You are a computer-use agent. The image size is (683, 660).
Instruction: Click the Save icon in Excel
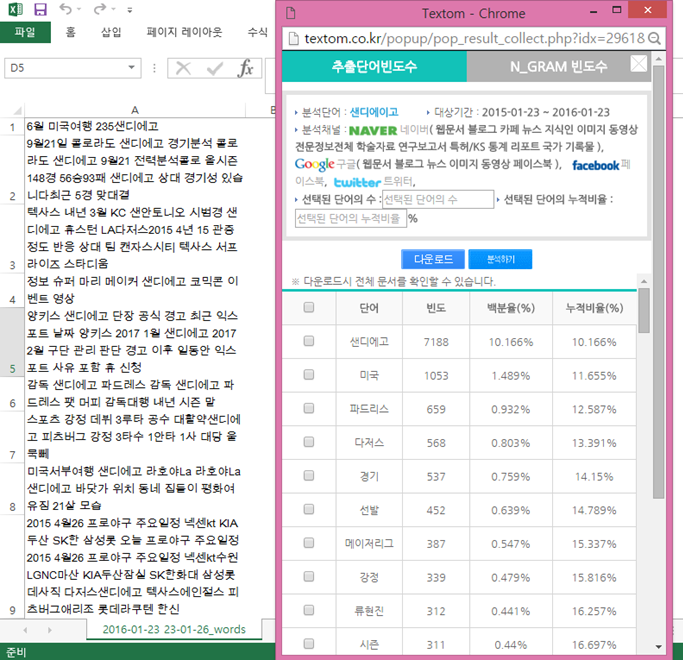[x=41, y=9]
